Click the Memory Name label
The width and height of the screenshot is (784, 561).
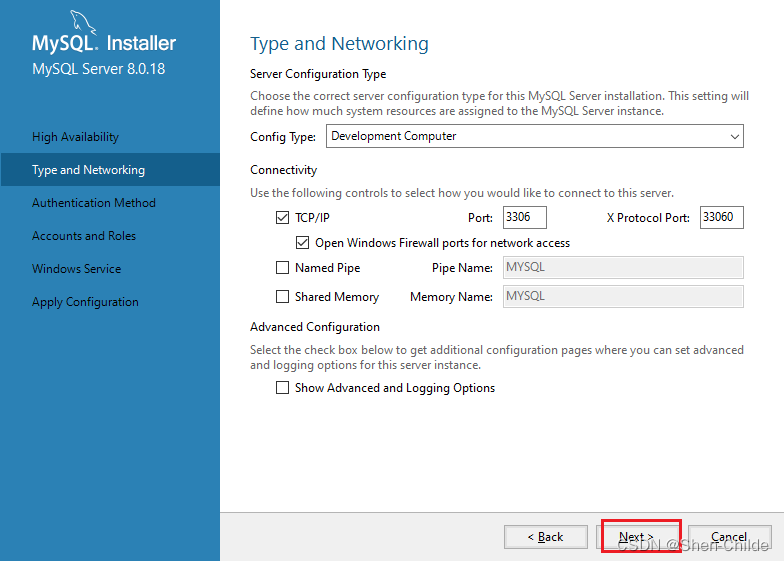point(451,297)
